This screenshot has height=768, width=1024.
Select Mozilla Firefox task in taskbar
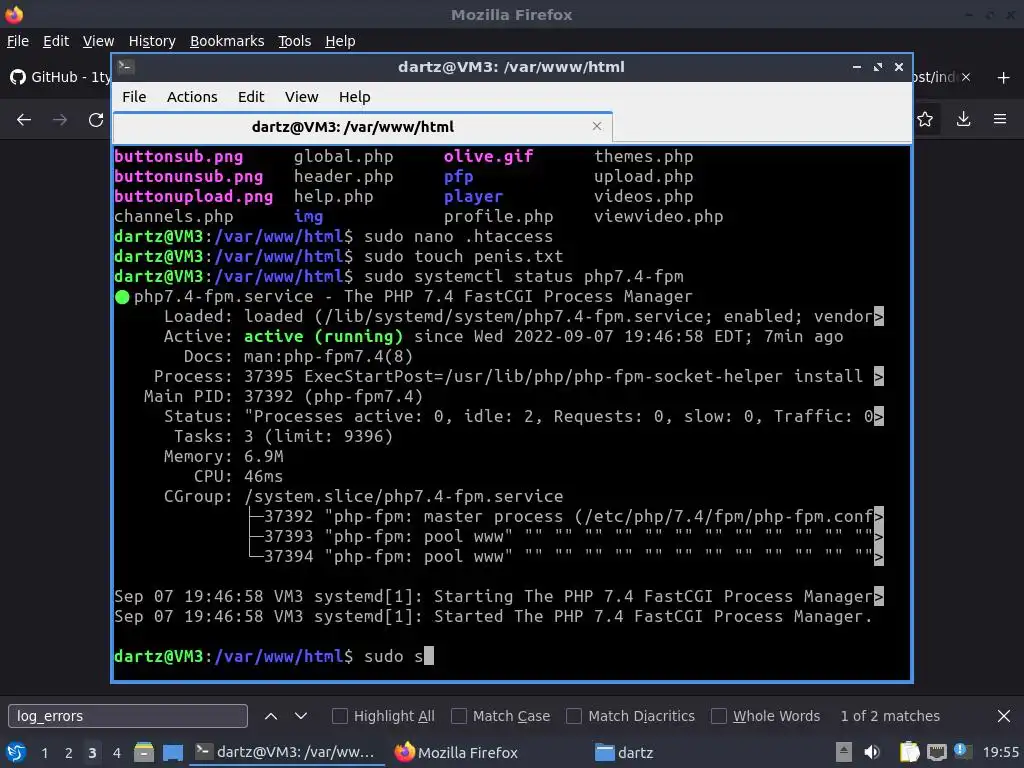pyautogui.click(x=456, y=752)
